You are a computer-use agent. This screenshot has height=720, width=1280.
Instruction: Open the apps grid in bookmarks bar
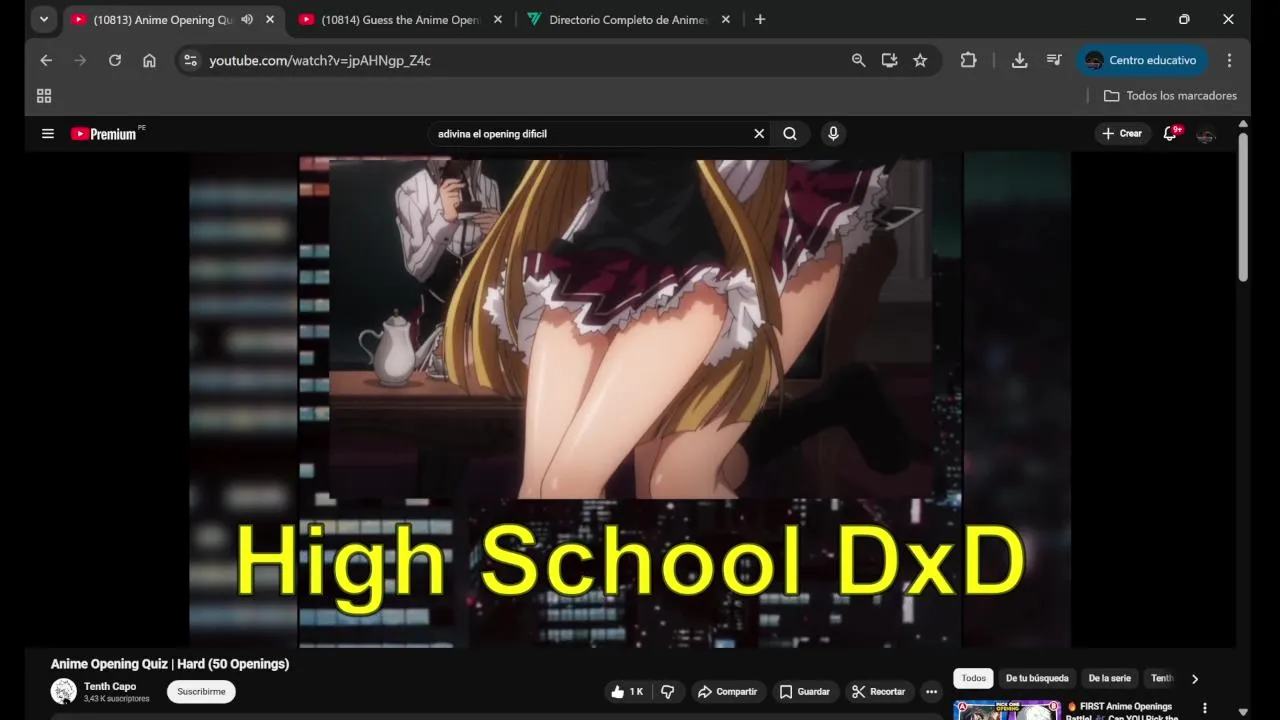pos(44,96)
